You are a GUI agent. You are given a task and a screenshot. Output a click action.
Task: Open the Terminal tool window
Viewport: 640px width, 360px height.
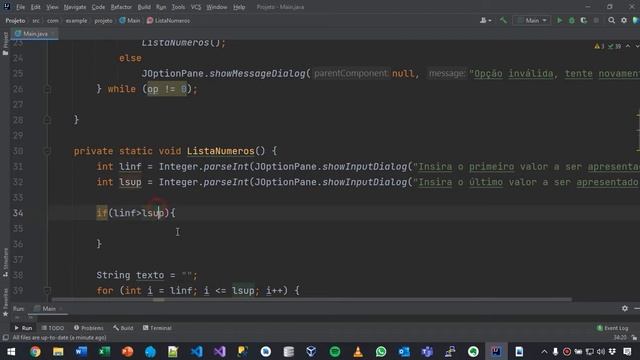pyautogui.click(x=157, y=328)
